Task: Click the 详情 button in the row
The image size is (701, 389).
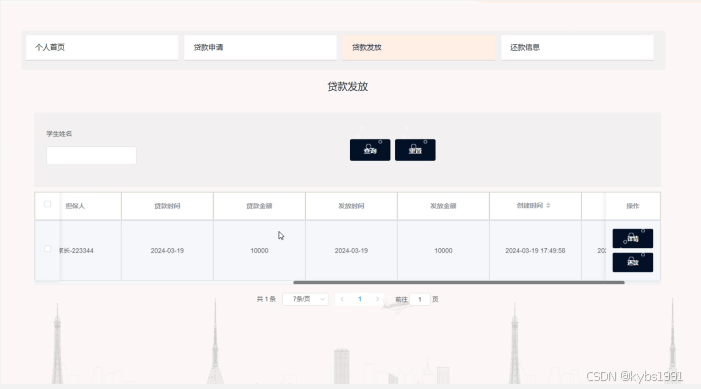Action: point(633,238)
